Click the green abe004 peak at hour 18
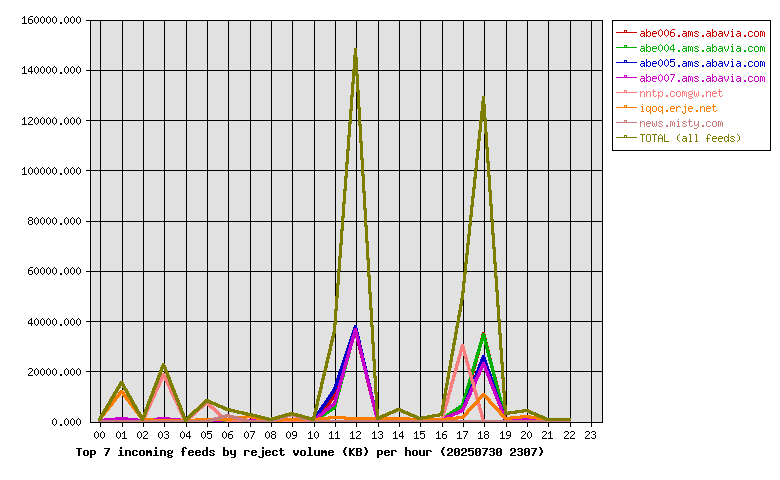The image size is (780, 480). tap(484, 335)
